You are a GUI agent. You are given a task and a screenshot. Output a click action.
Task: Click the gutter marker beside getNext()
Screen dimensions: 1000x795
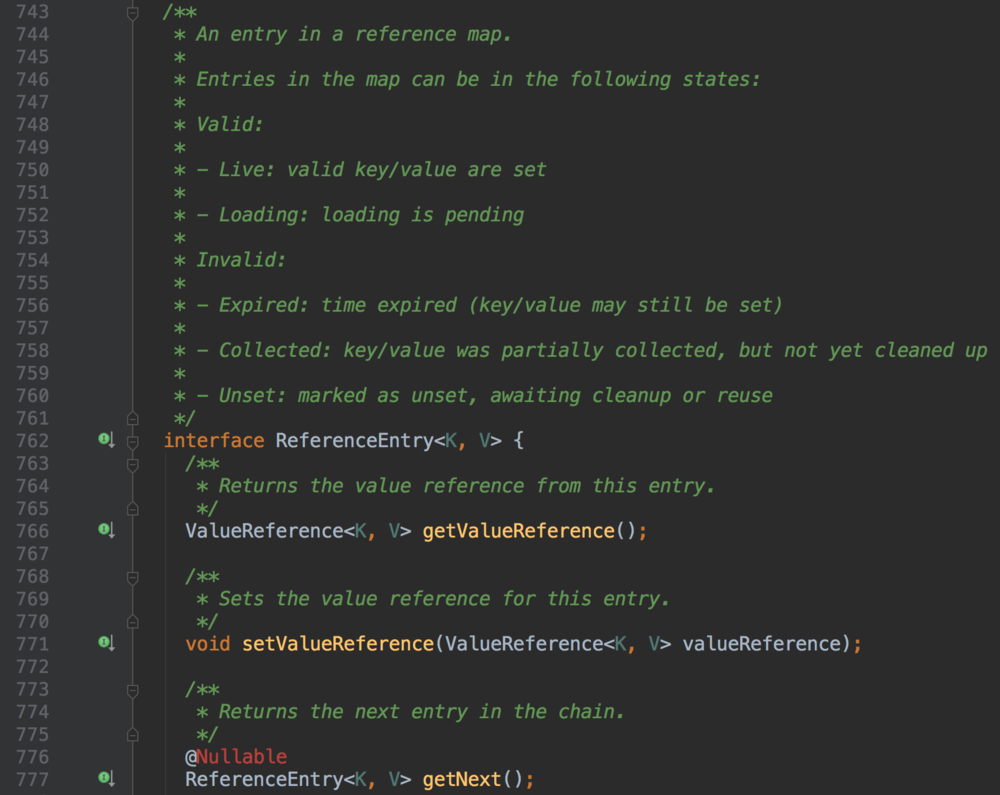pyautogui.click(x=105, y=778)
